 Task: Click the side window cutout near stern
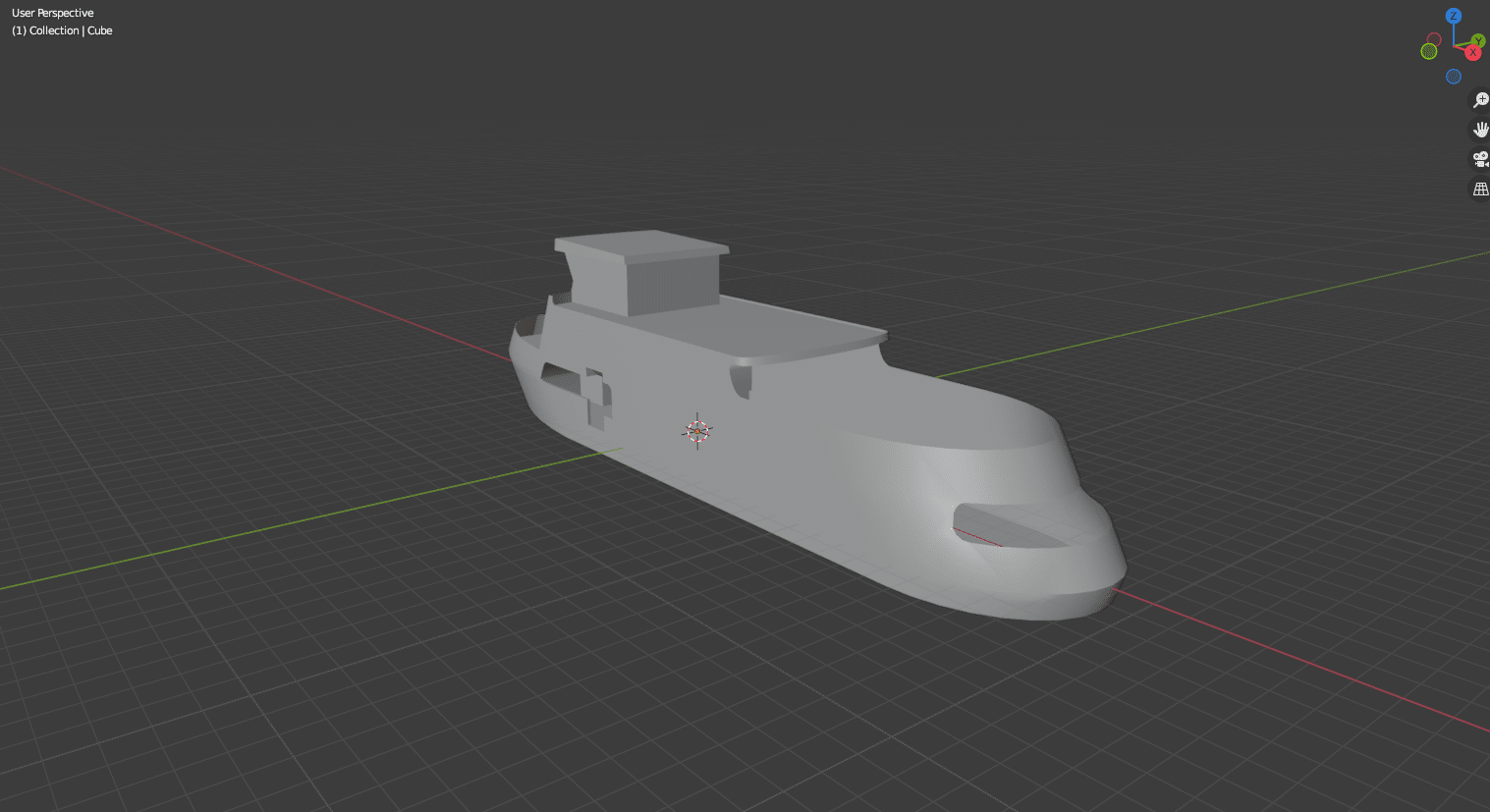[562, 378]
